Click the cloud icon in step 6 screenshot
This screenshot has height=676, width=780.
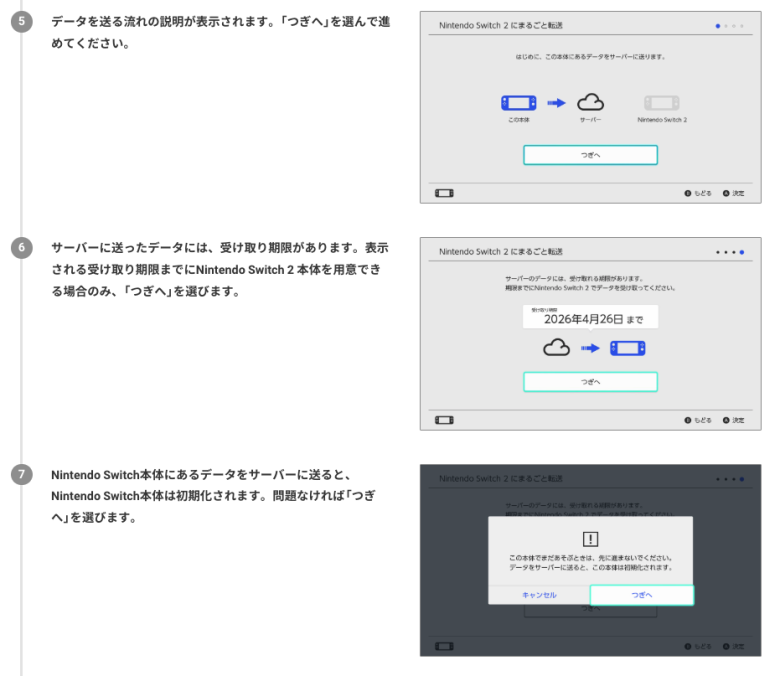tap(557, 349)
